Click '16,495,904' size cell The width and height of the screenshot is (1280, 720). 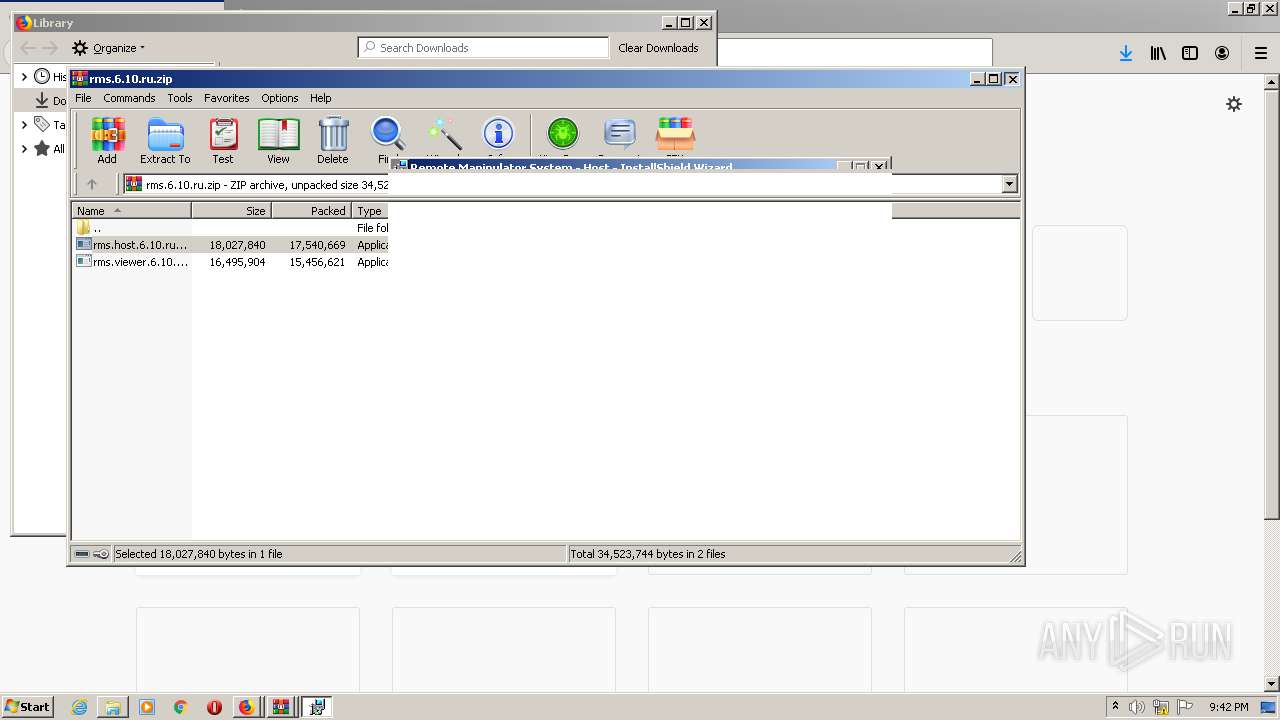point(237,262)
